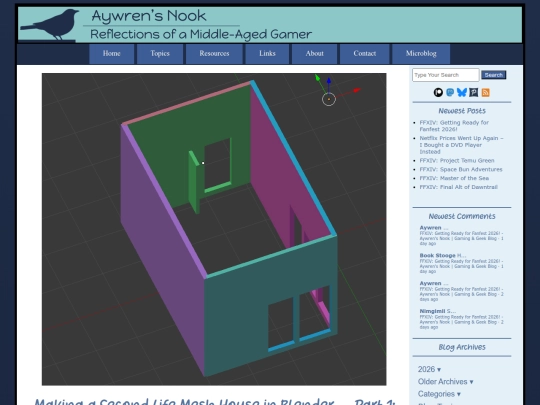The height and width of the screenshot is (405, 540).
Task: Expand the 2026 archive list
Action: (429, 369)
